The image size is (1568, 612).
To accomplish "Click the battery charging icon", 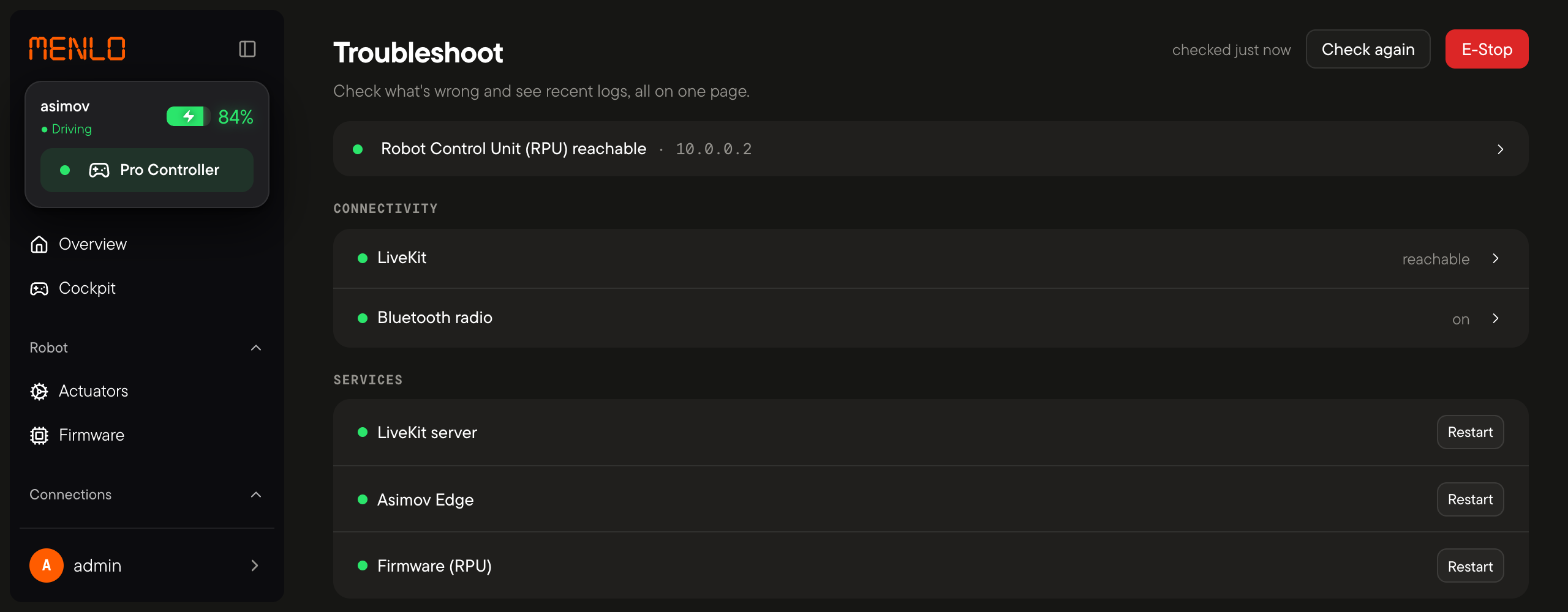I will click(x=188, y=116).
